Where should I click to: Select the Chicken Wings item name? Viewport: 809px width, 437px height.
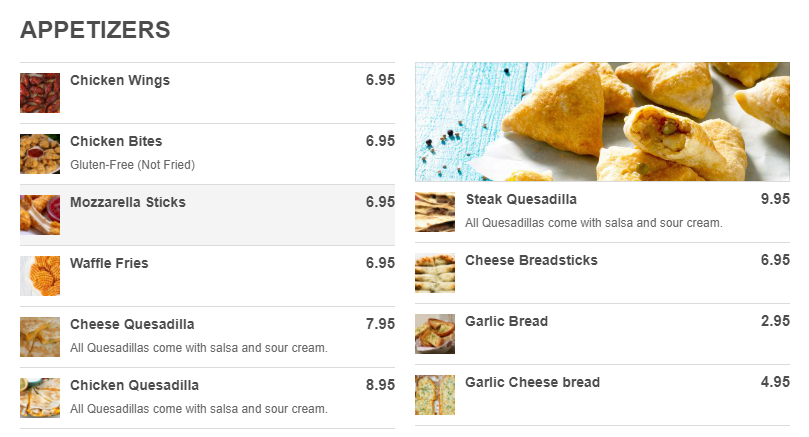(x=120, y=80)
